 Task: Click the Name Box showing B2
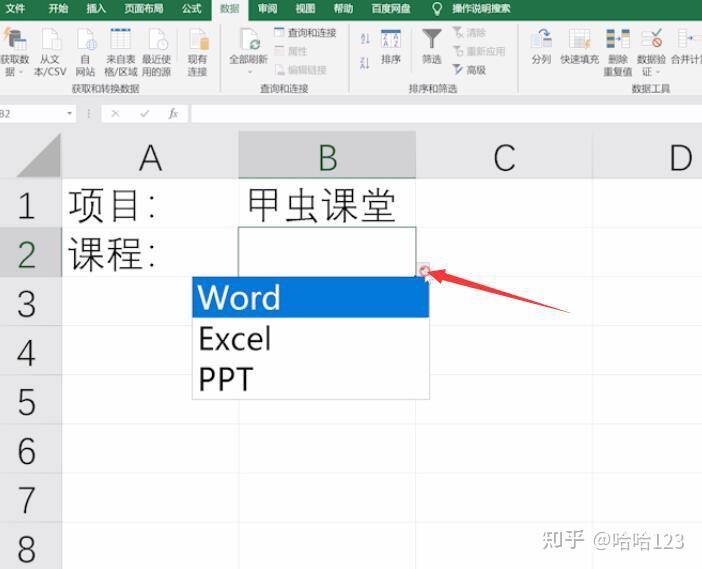coord(32,114)
